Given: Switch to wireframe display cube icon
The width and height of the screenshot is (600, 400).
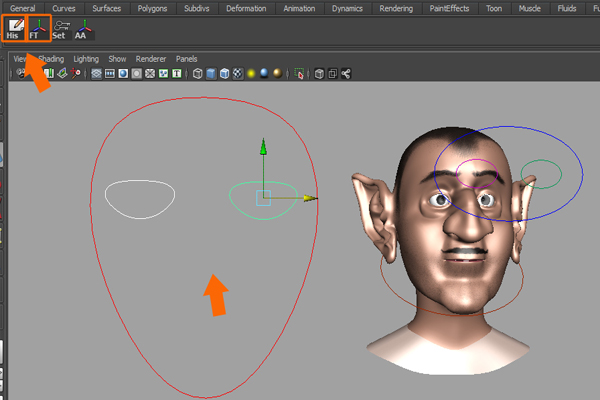Looking at the screenshot, I should pos(197,74).
